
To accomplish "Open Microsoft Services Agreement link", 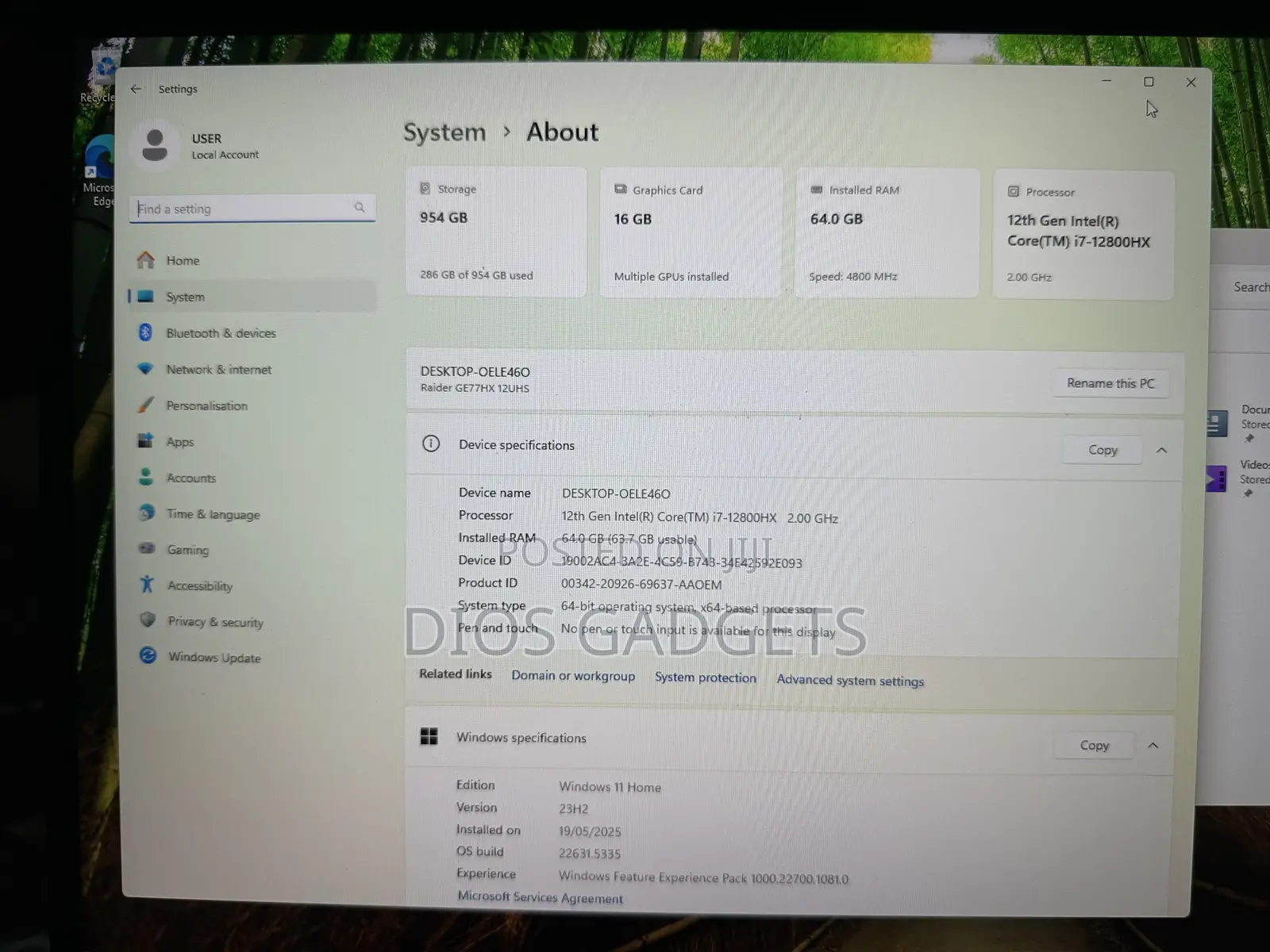I will tap(540, 897).
